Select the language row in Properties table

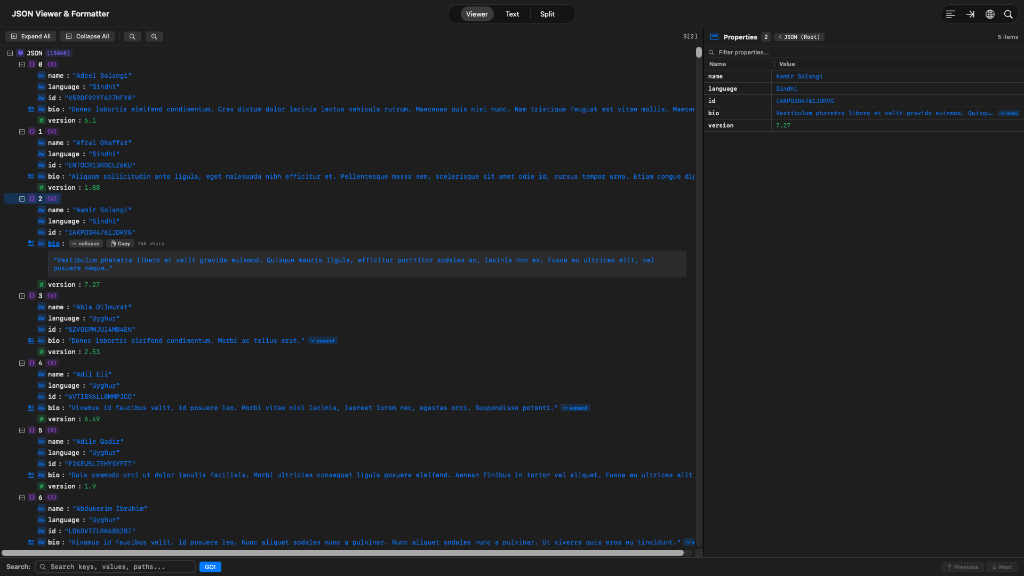[863, 89]
